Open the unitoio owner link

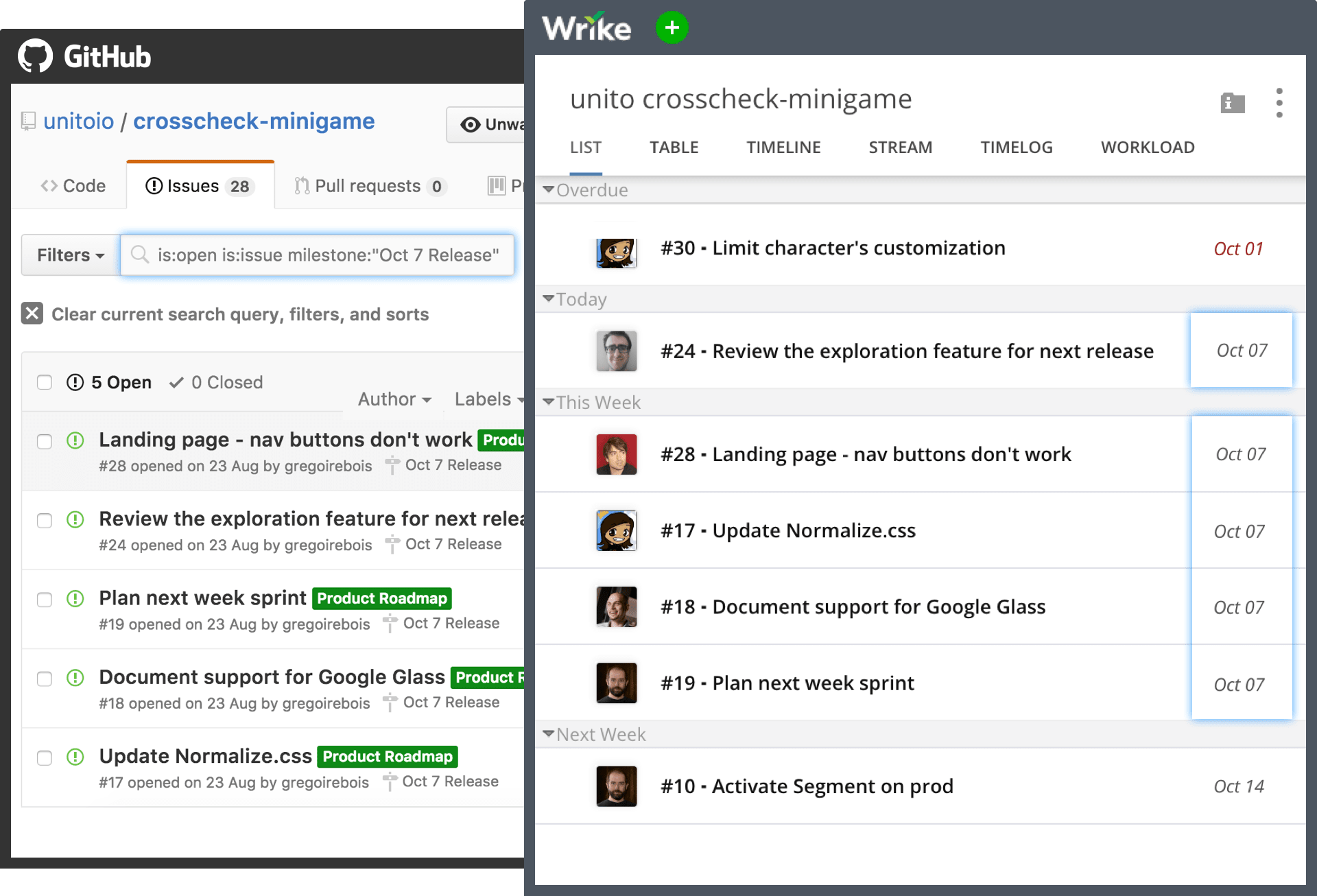79,121
